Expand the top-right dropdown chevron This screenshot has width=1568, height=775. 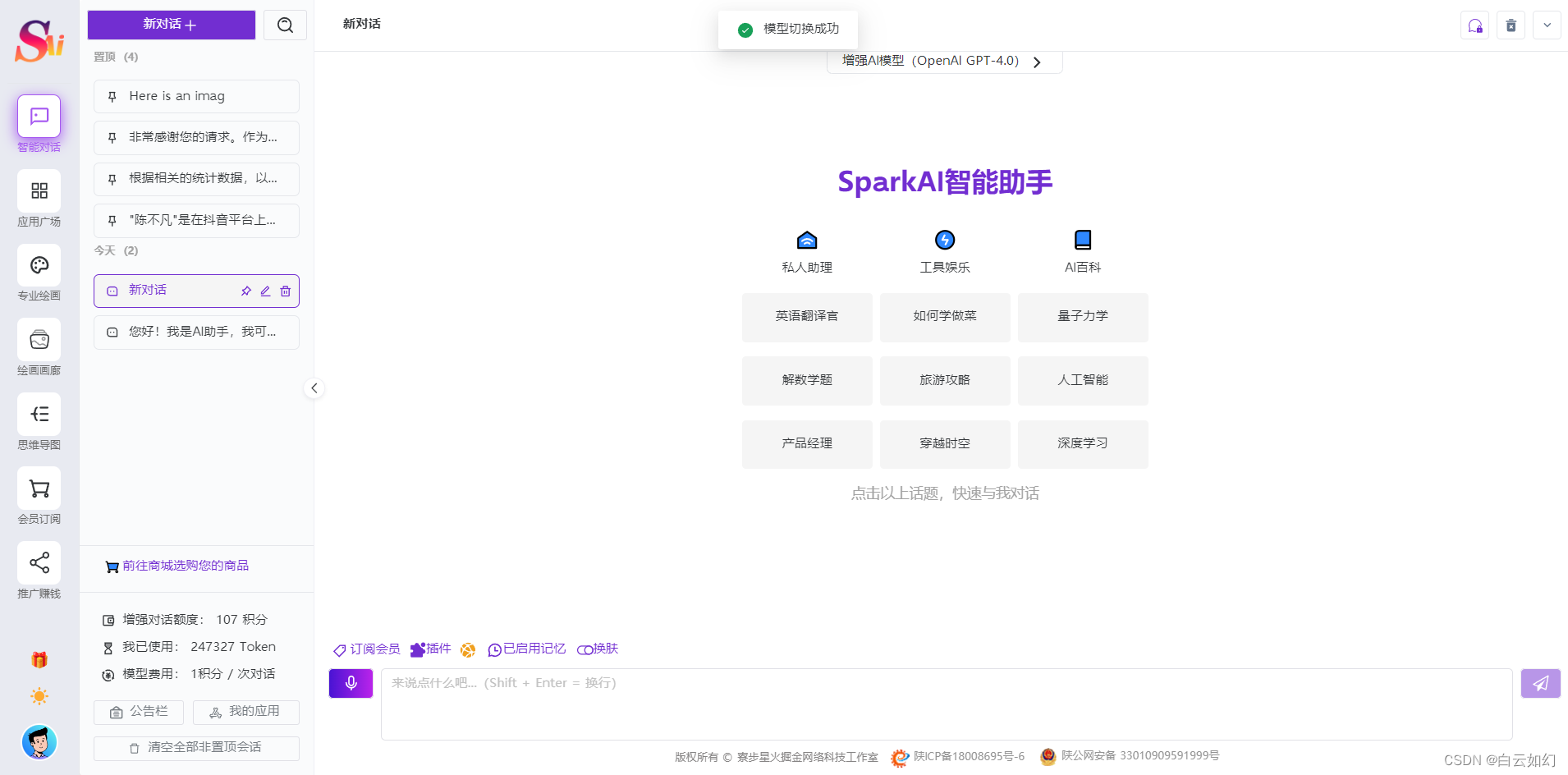1547,25
